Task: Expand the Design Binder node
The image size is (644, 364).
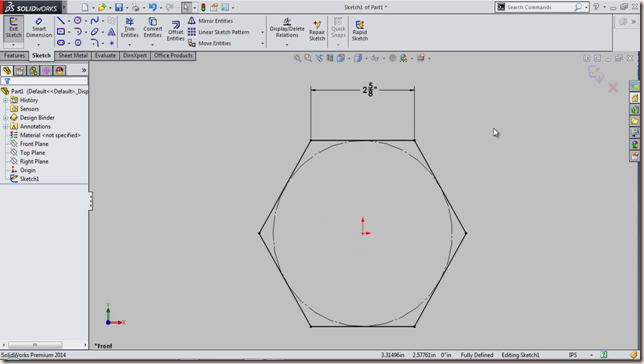Action: pos(5,117)
